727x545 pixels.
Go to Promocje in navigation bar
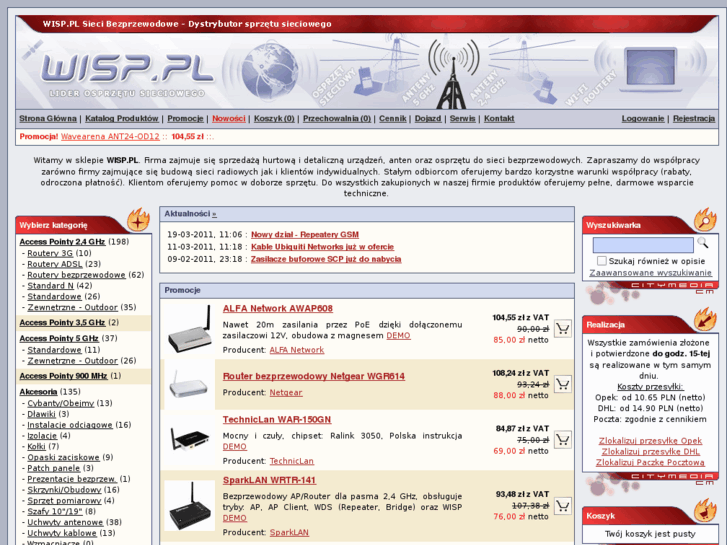pyautogui.click(x=185, y=119)
